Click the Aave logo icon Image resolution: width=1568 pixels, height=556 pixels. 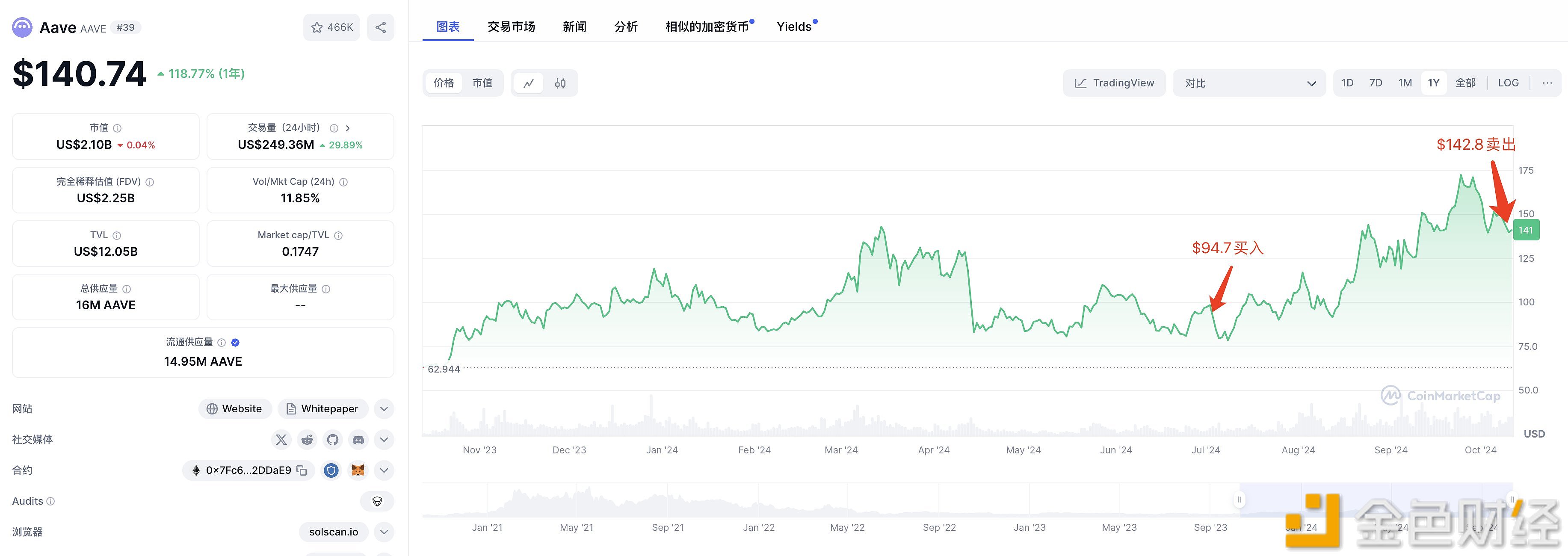click(x=23, y=27)
